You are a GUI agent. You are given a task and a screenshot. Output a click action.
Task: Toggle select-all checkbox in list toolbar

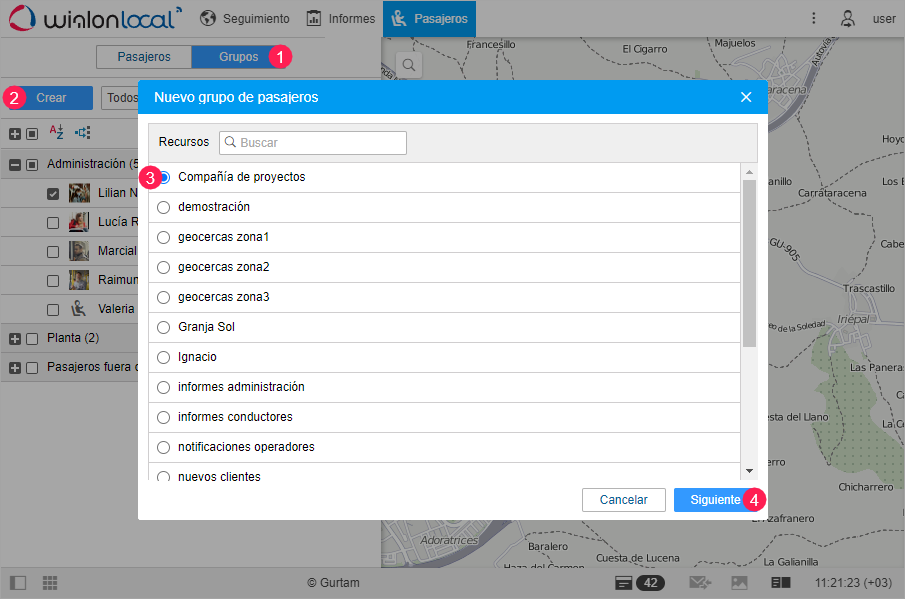coord(32,134)
